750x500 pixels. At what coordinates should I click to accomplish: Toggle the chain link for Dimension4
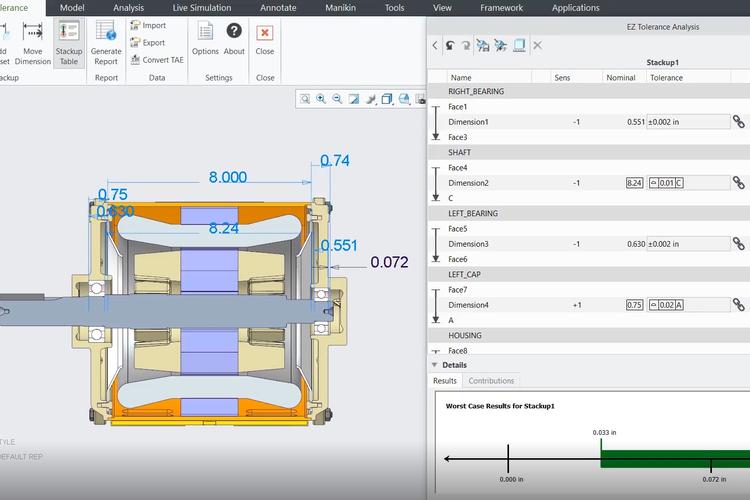click(739, 305)
